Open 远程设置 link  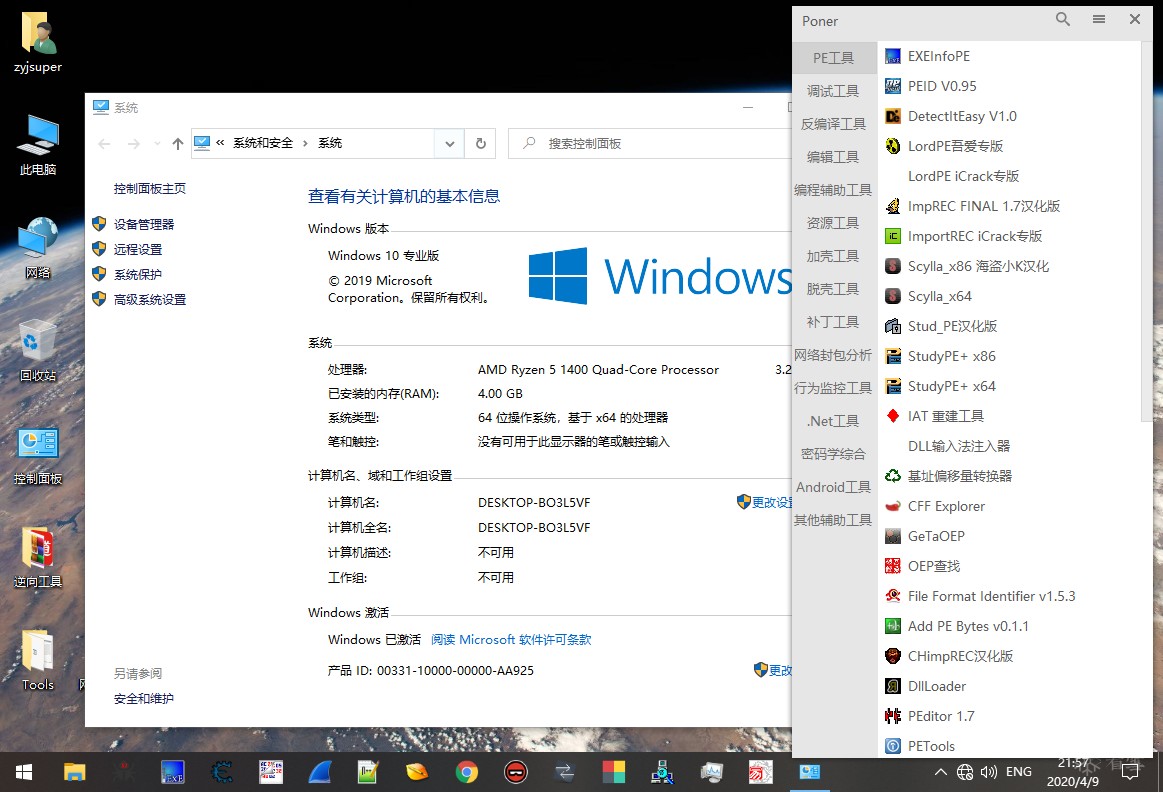pos(138,249)
